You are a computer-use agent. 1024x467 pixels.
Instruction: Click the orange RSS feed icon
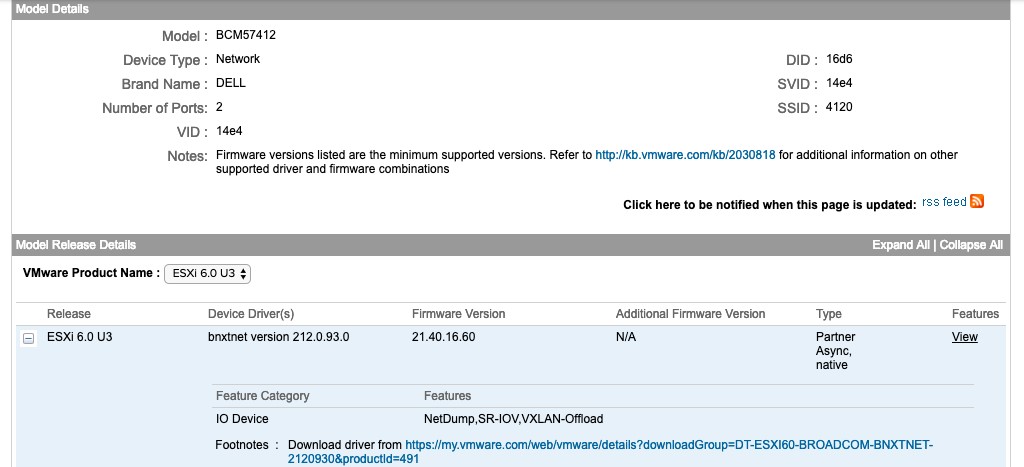pyautogui.click(x=977, y=201)
